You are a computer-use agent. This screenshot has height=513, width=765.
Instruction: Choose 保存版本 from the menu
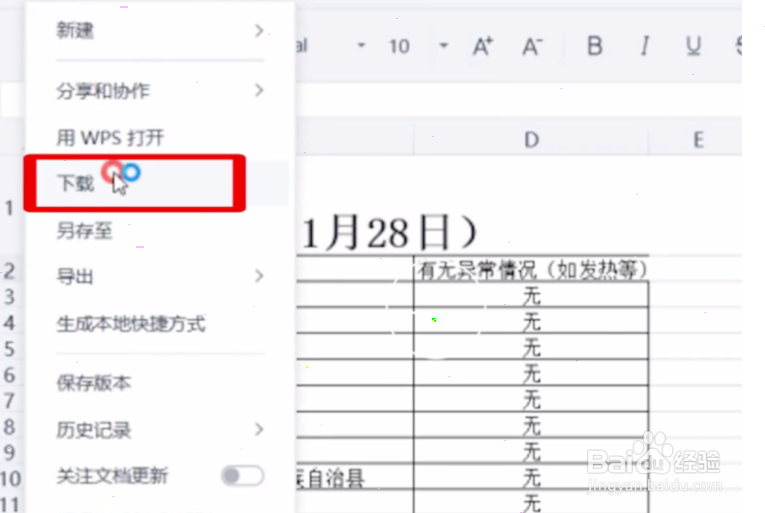click(94, 383)
